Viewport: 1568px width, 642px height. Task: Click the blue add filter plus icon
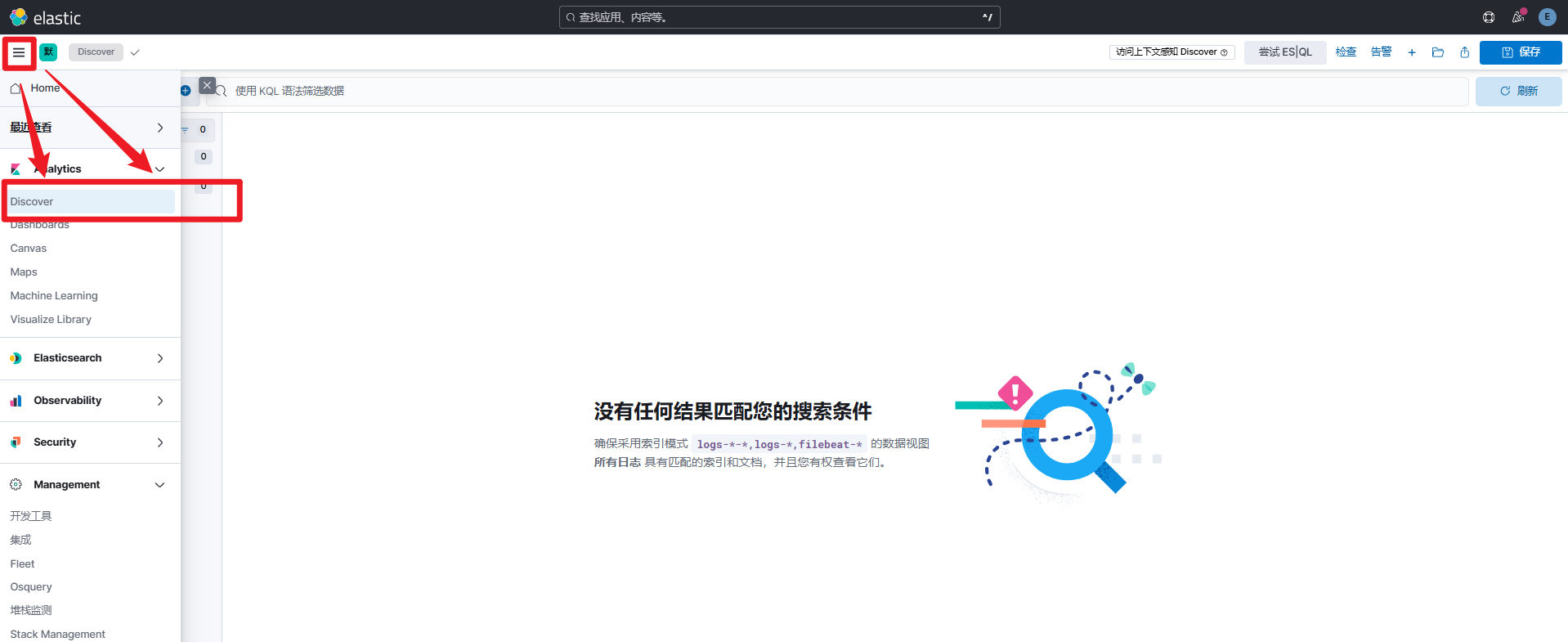click(x=186, y=91)
